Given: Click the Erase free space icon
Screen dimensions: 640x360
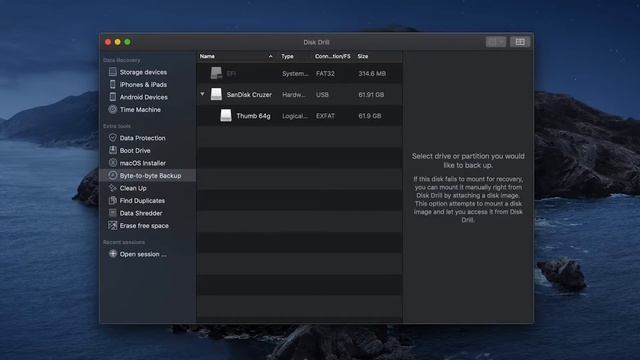Looking at the screenshot, I should click(113, 225).
